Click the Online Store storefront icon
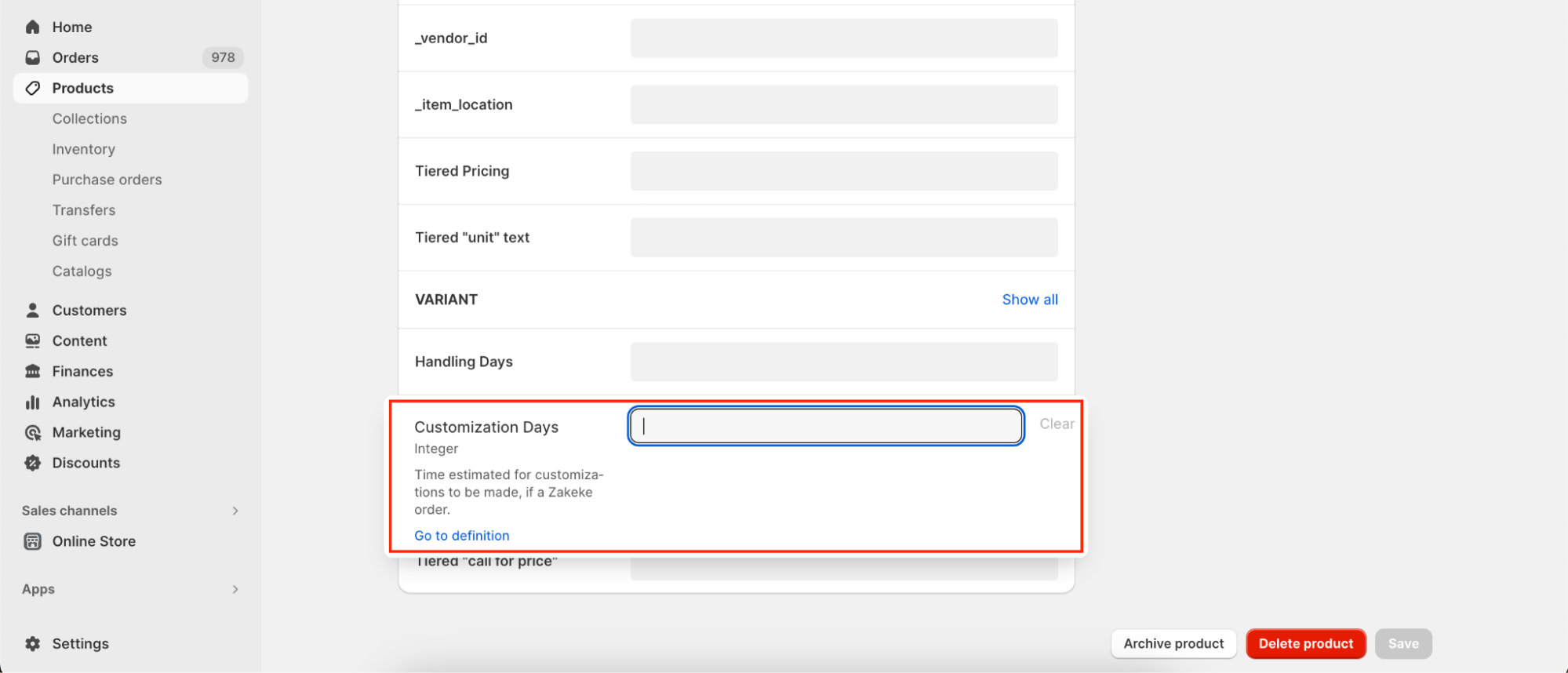The image size is (1568, 673). 32,541
